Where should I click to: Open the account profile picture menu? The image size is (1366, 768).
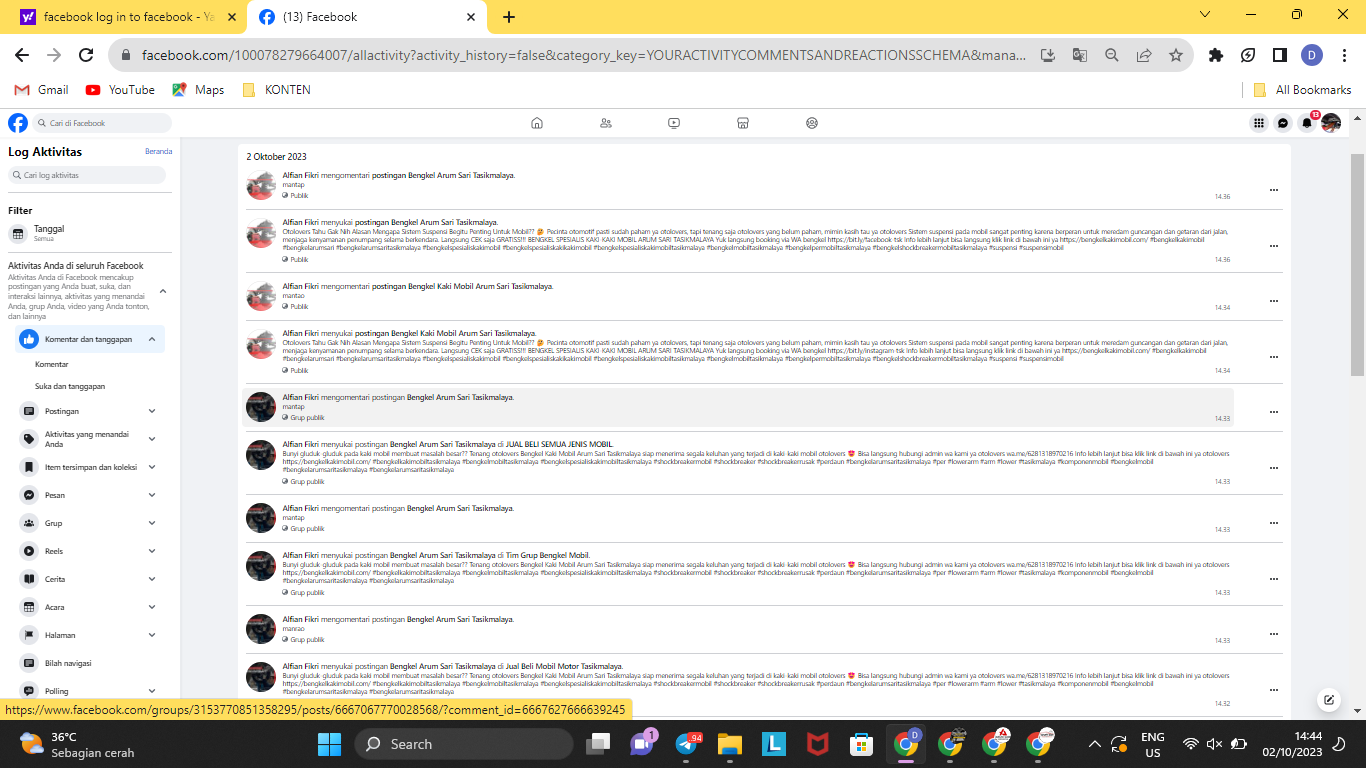point(1331,123)
